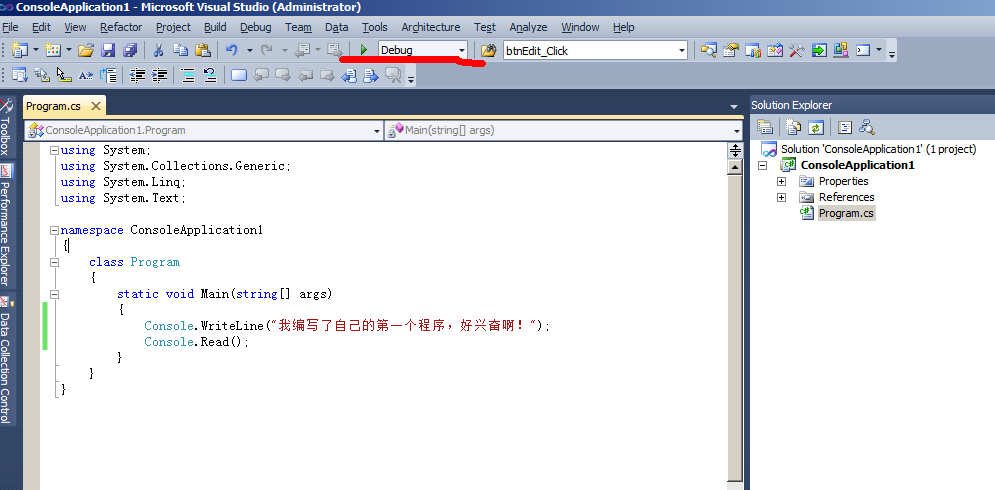Open the Debug menu

(256, 27)
